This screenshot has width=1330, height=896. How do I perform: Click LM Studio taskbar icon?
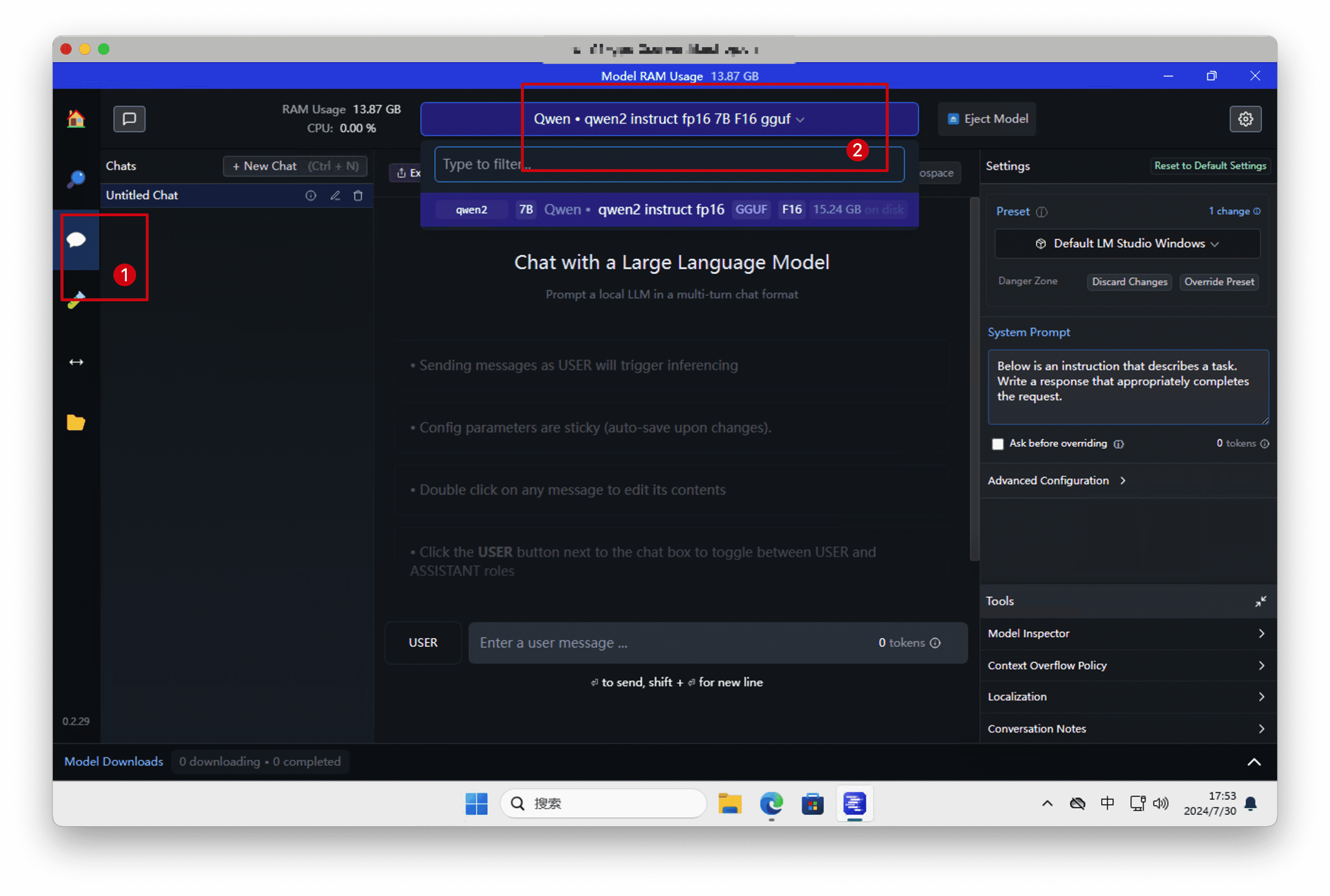[x=854, y=803]
